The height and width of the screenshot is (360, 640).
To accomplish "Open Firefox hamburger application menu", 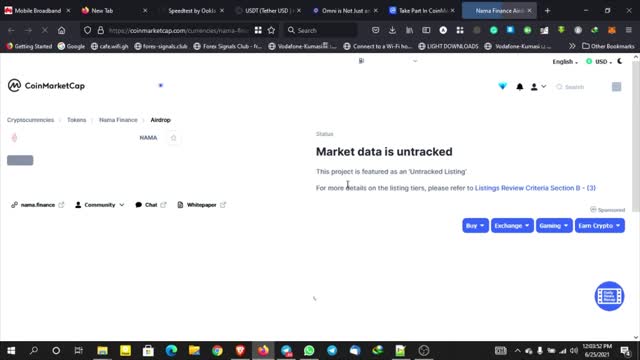I will (x=629, y=30).
